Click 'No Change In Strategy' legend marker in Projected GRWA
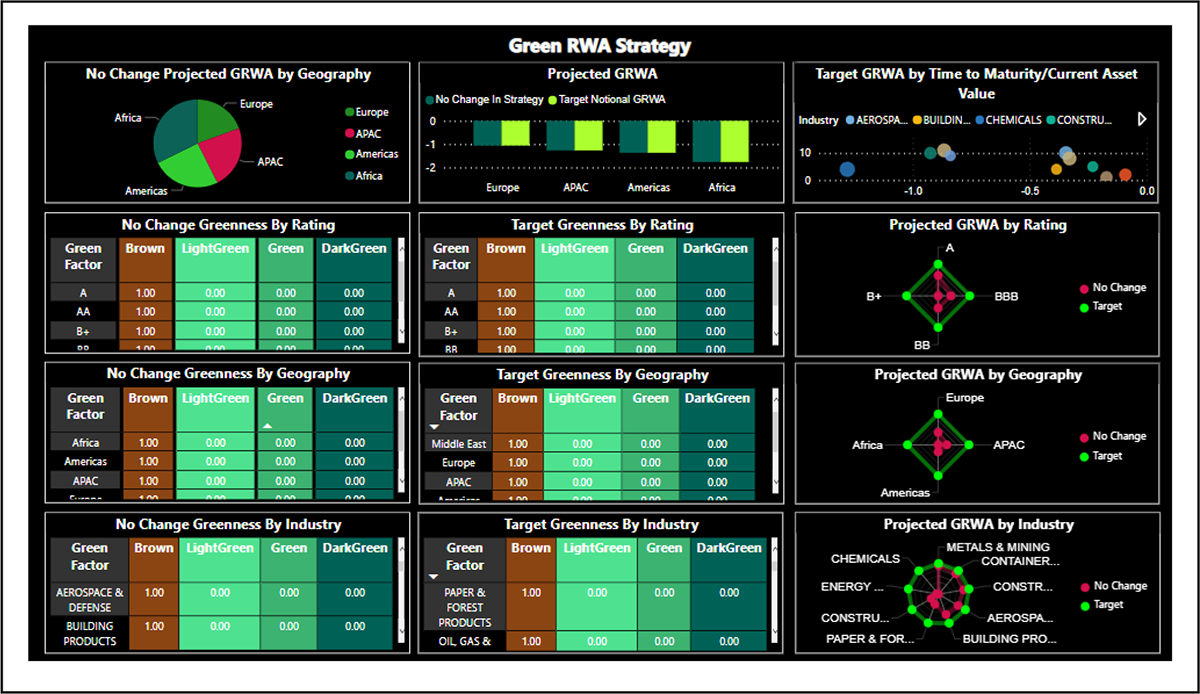This screenshot has width=1200, height=694. coord(430,100)
